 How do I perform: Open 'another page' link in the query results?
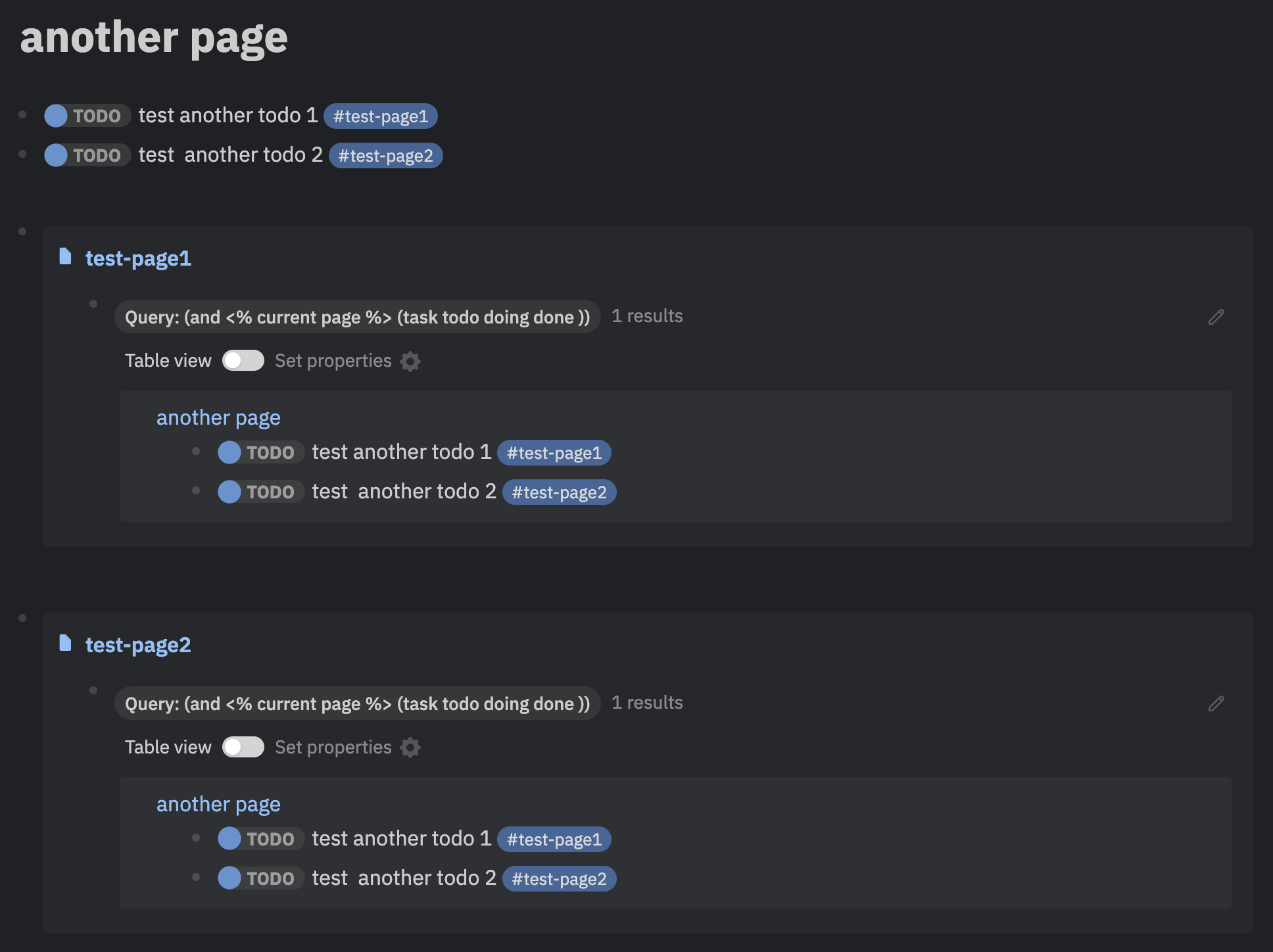tap(218, 417)
